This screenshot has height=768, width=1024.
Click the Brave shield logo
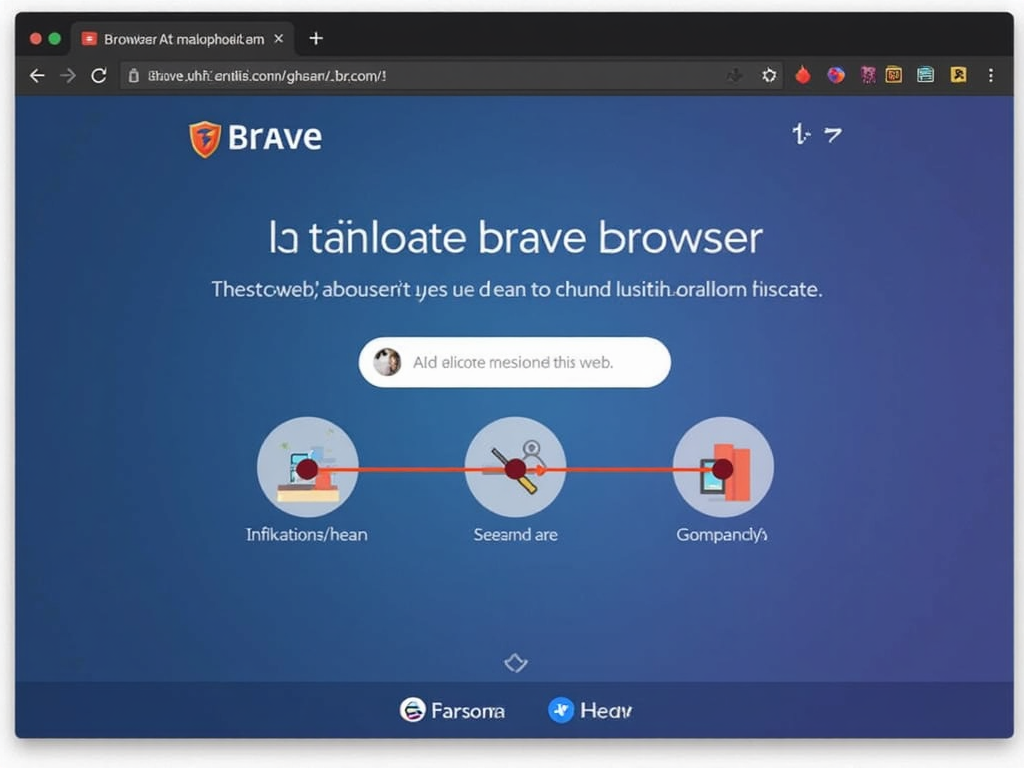tap(205, 139)
